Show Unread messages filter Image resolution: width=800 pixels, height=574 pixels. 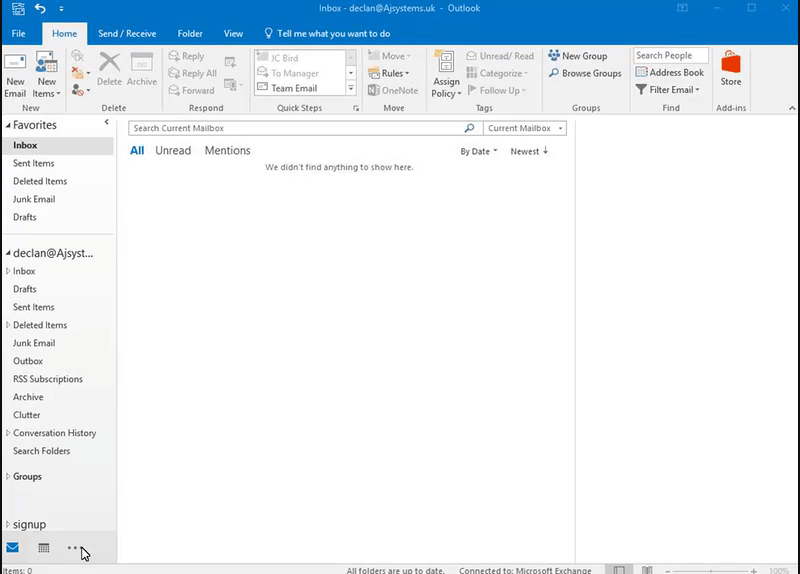[173, 151]
